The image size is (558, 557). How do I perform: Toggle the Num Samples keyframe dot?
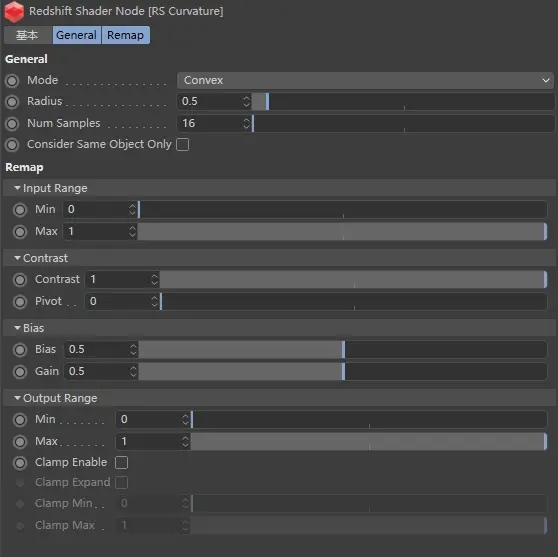pos(12,124)
